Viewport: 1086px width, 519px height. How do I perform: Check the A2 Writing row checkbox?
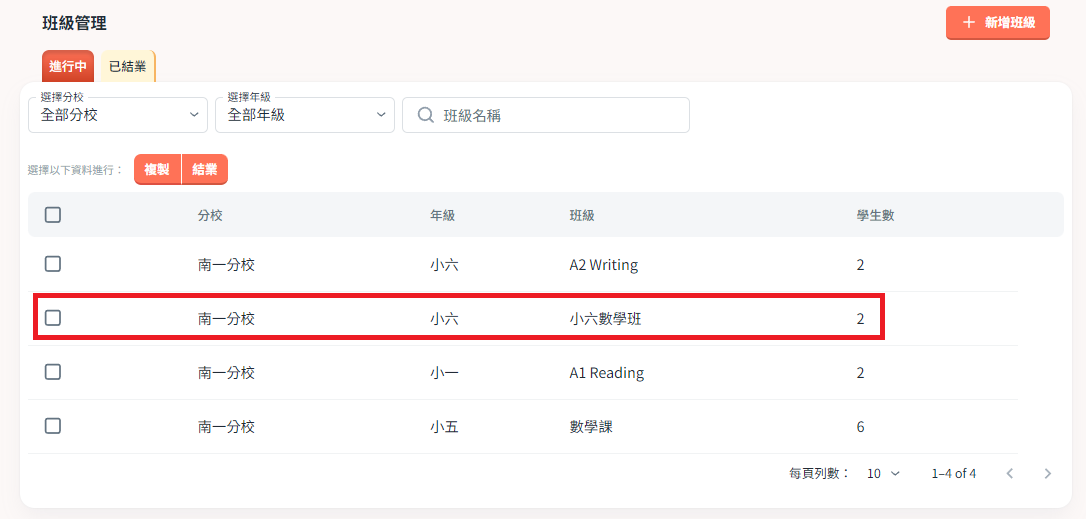coord(53,264)
